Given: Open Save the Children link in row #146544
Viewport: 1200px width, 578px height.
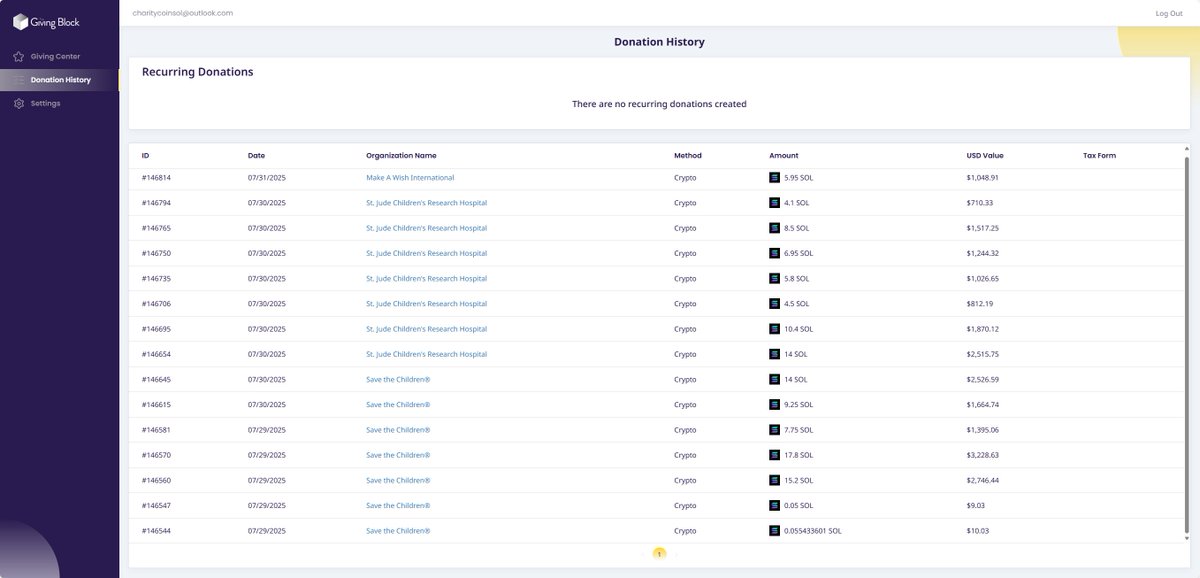Looking at the screenshot, I should pyautogui.click(x=398, y=531).
